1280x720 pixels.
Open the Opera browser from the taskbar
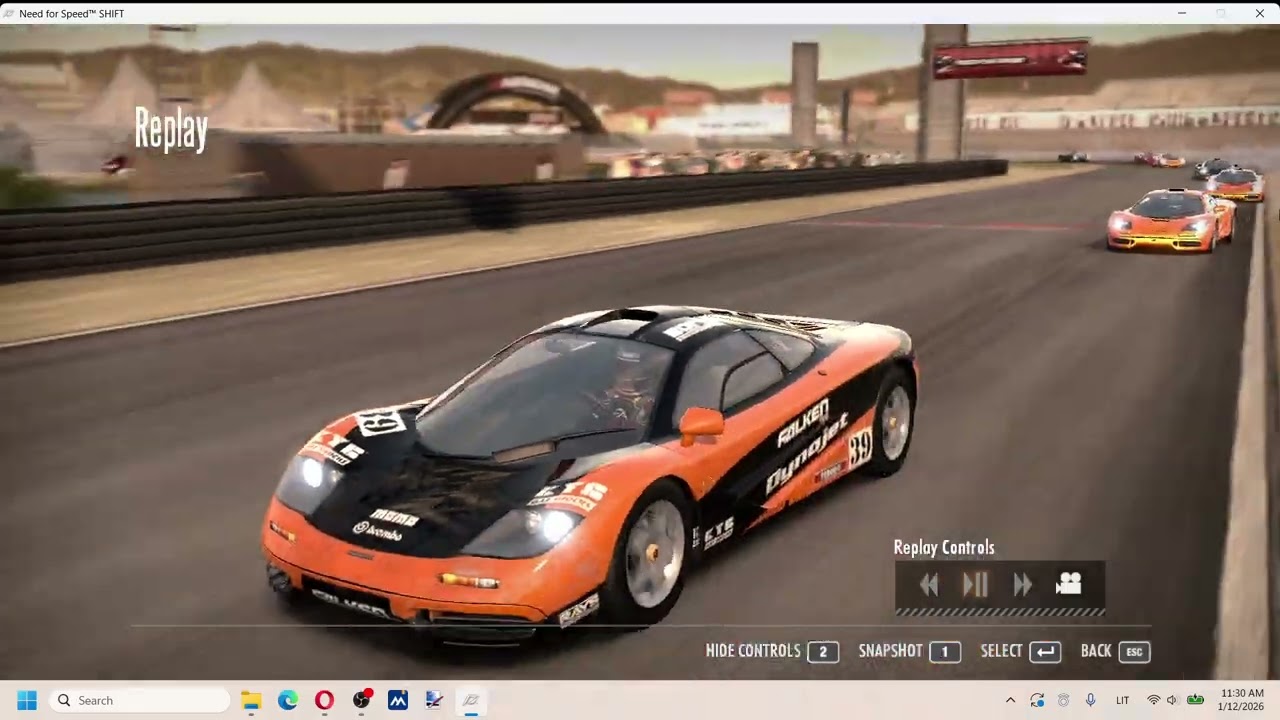coord(324,701)
